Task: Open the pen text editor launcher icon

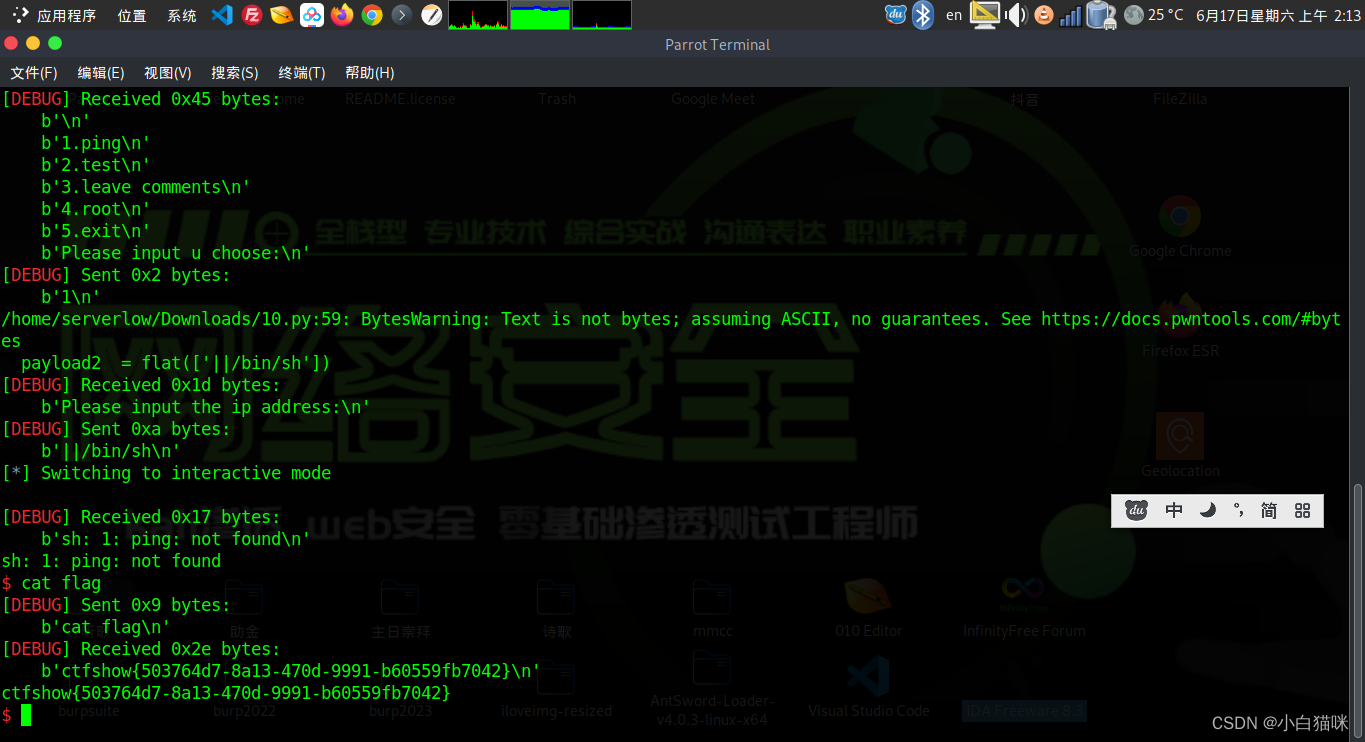Action: coord(432,15)
